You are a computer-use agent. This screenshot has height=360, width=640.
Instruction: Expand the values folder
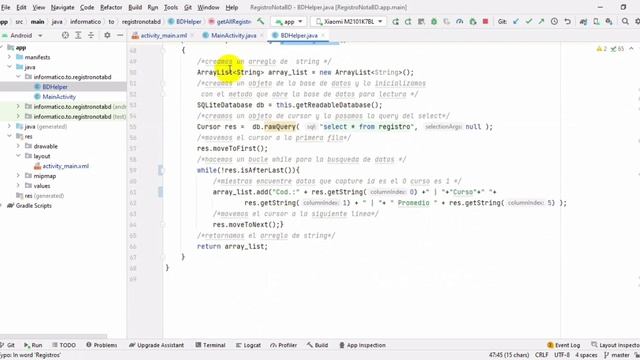18,186
